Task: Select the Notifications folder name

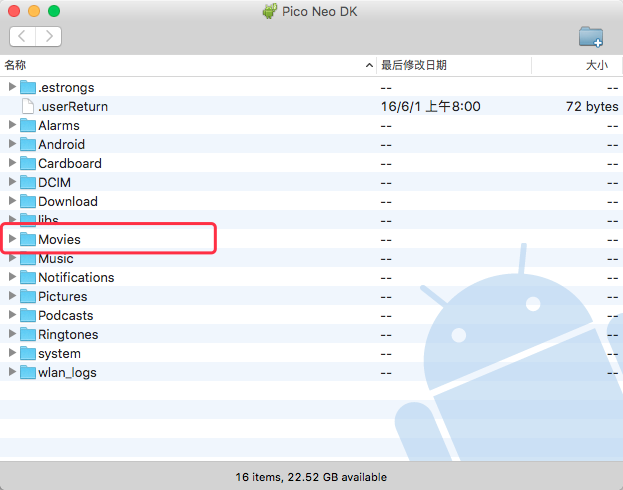Action: [76, 277]
